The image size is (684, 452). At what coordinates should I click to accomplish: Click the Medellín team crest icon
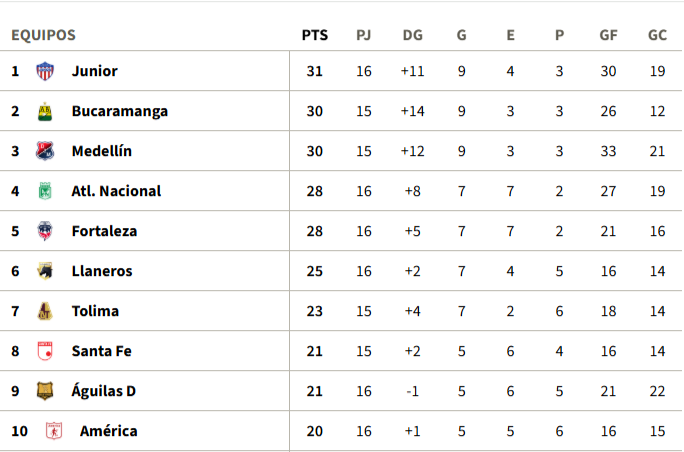tap(44, 151)
